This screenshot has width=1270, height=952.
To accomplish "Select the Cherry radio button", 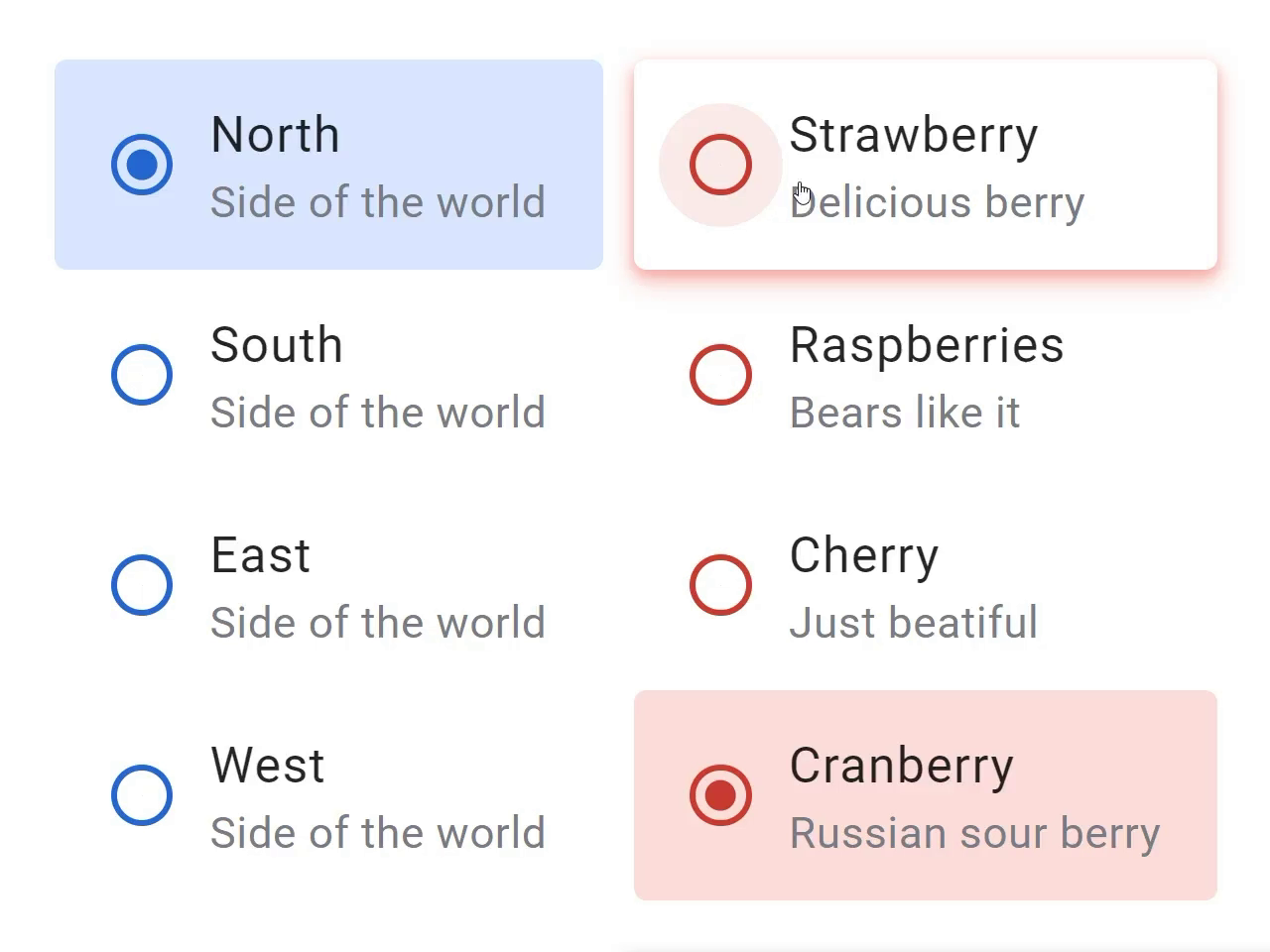I will coord(720,585).
